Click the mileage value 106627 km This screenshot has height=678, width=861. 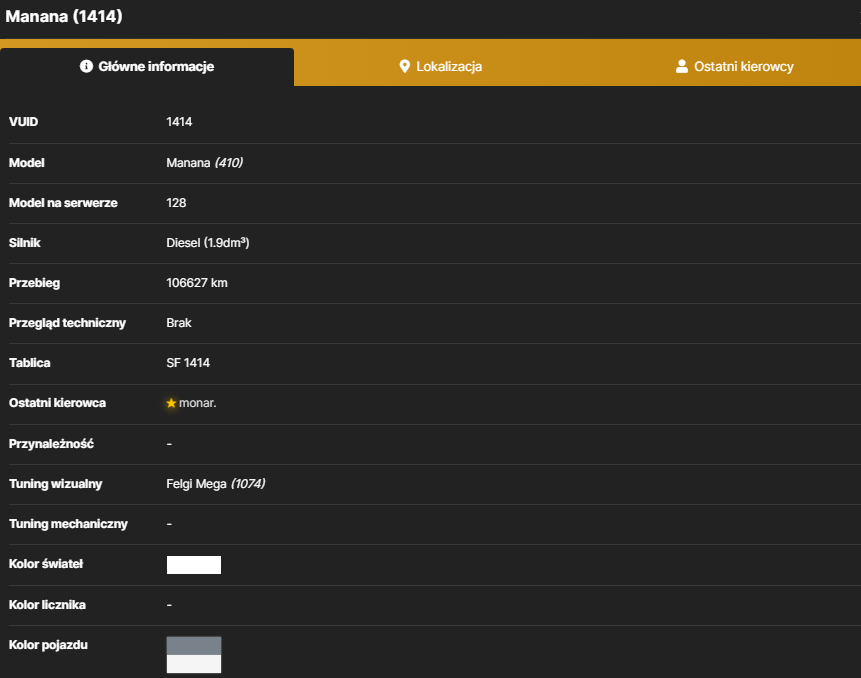click(x=197, y=283)
